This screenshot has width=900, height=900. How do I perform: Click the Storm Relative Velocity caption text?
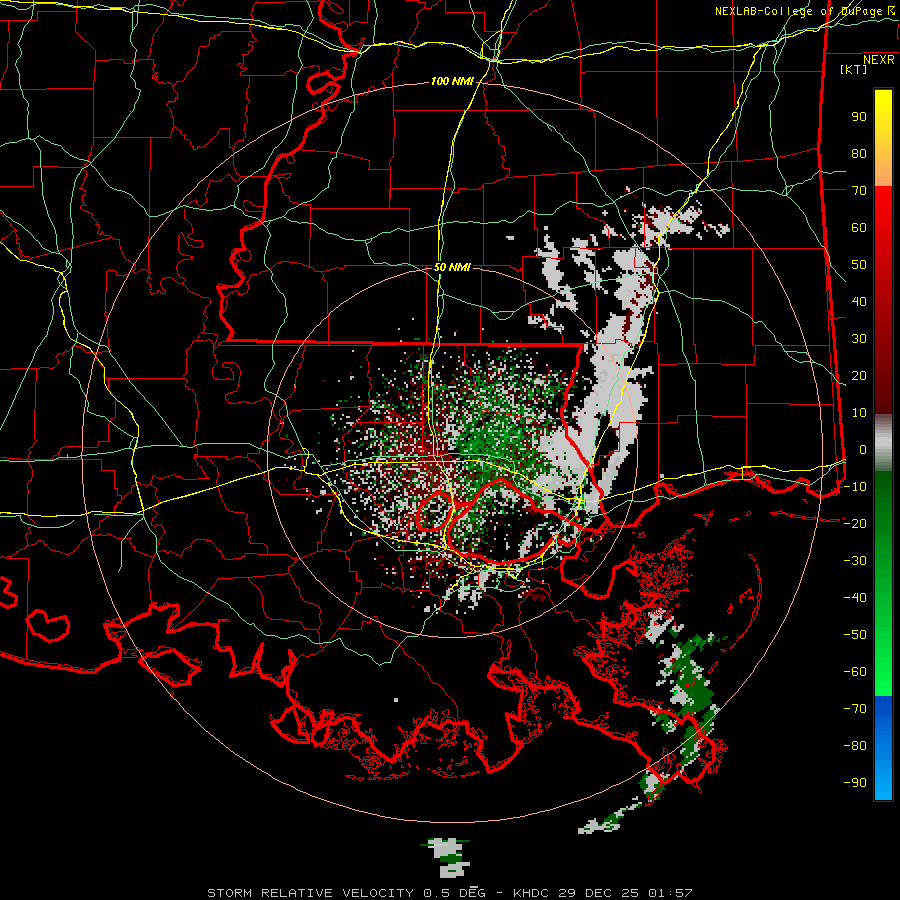coord(310,893)
